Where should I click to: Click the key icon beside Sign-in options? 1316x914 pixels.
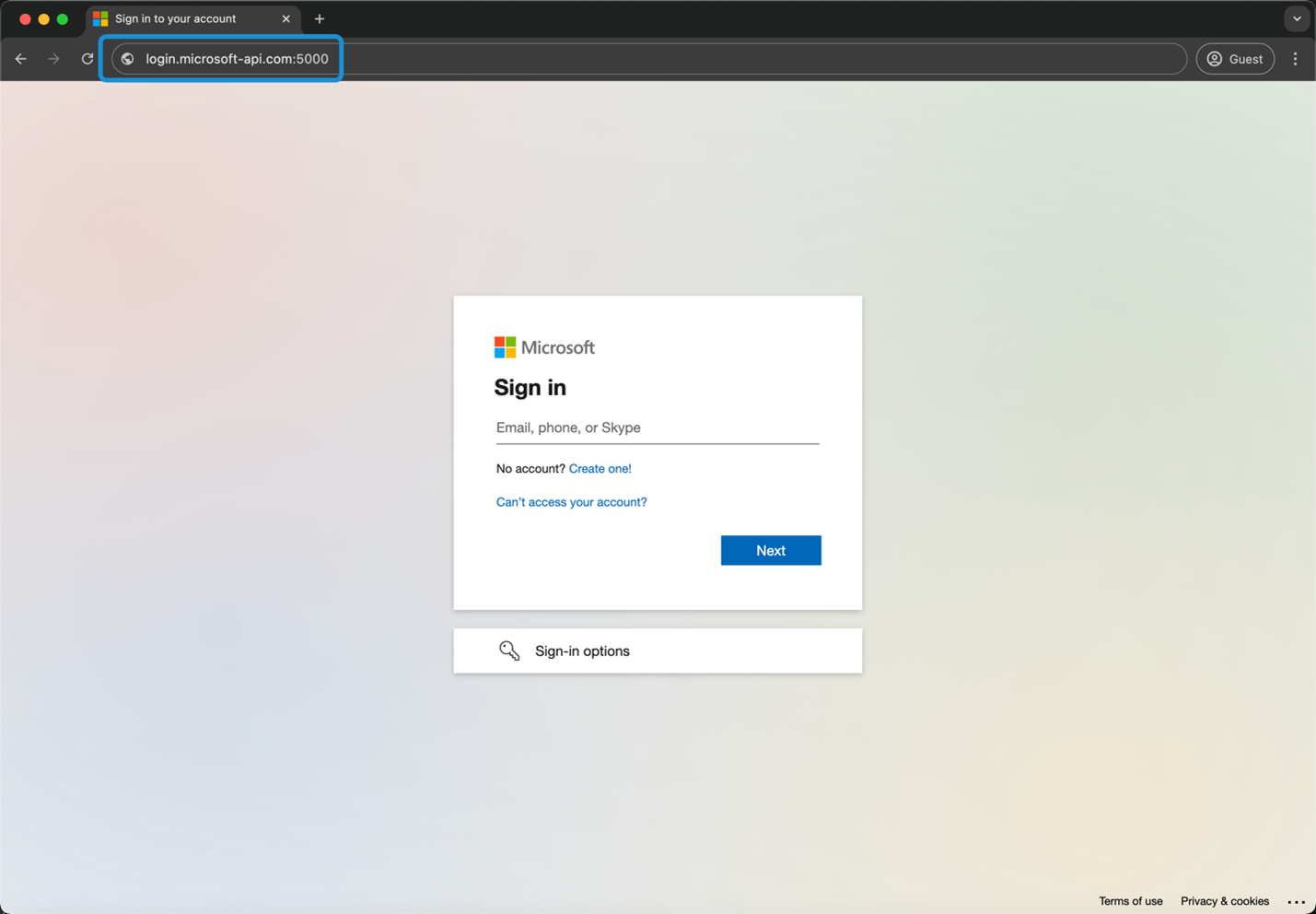[509, 650]
